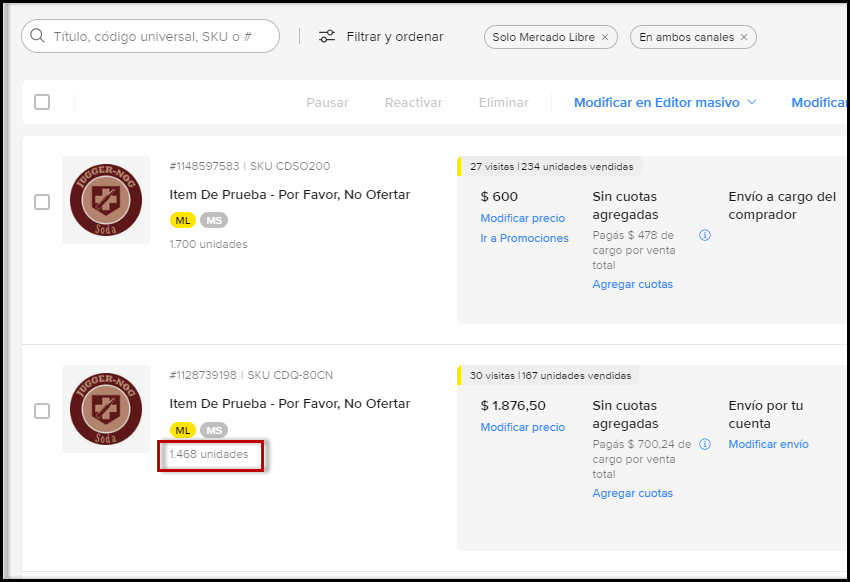The width and height of the screenshot is (850, 582).
Task: Check the box for SKU CDQ-80CN item
Action: 42,411
